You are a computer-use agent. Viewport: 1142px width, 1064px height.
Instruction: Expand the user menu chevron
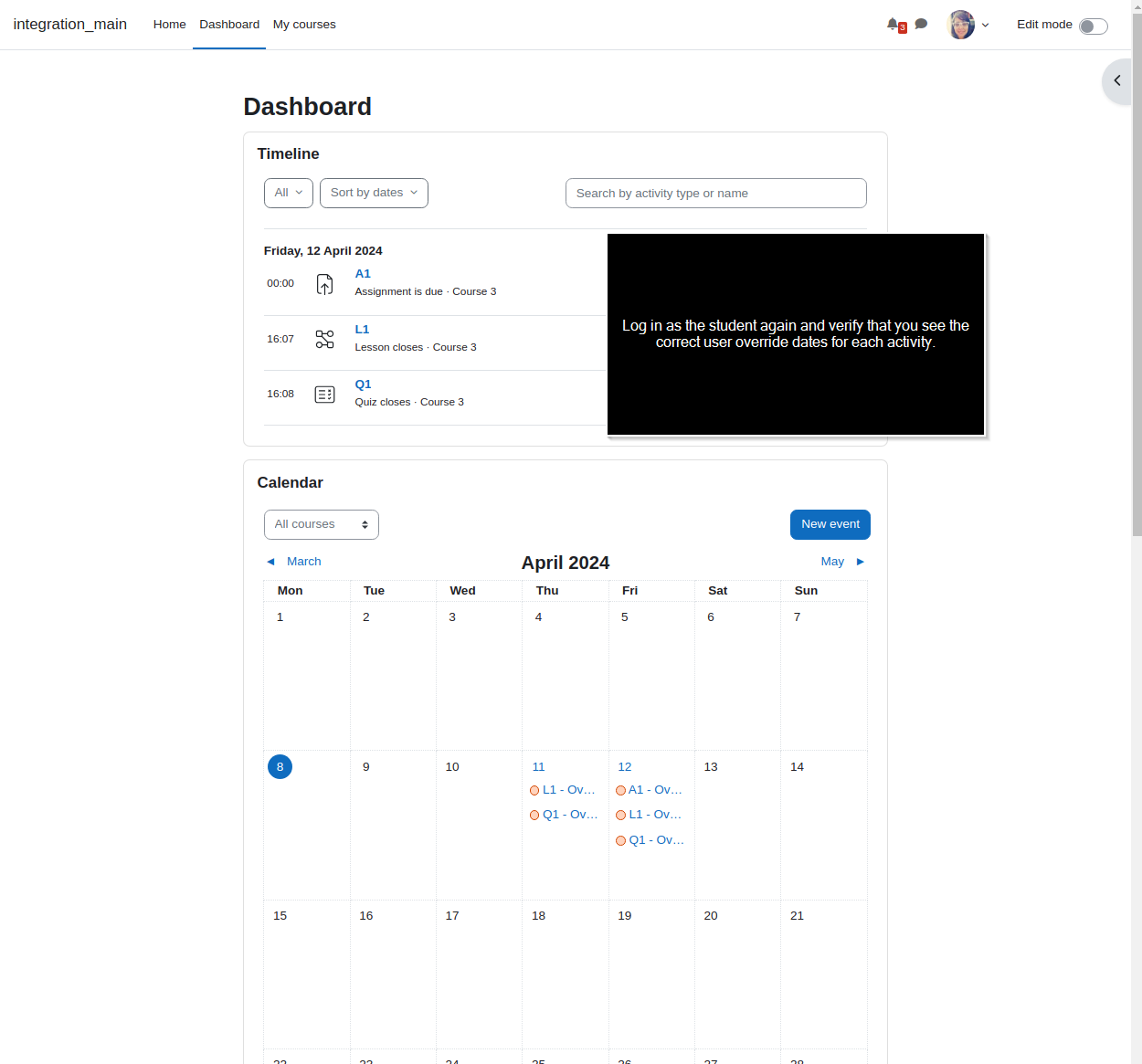(x=985, y=26)
